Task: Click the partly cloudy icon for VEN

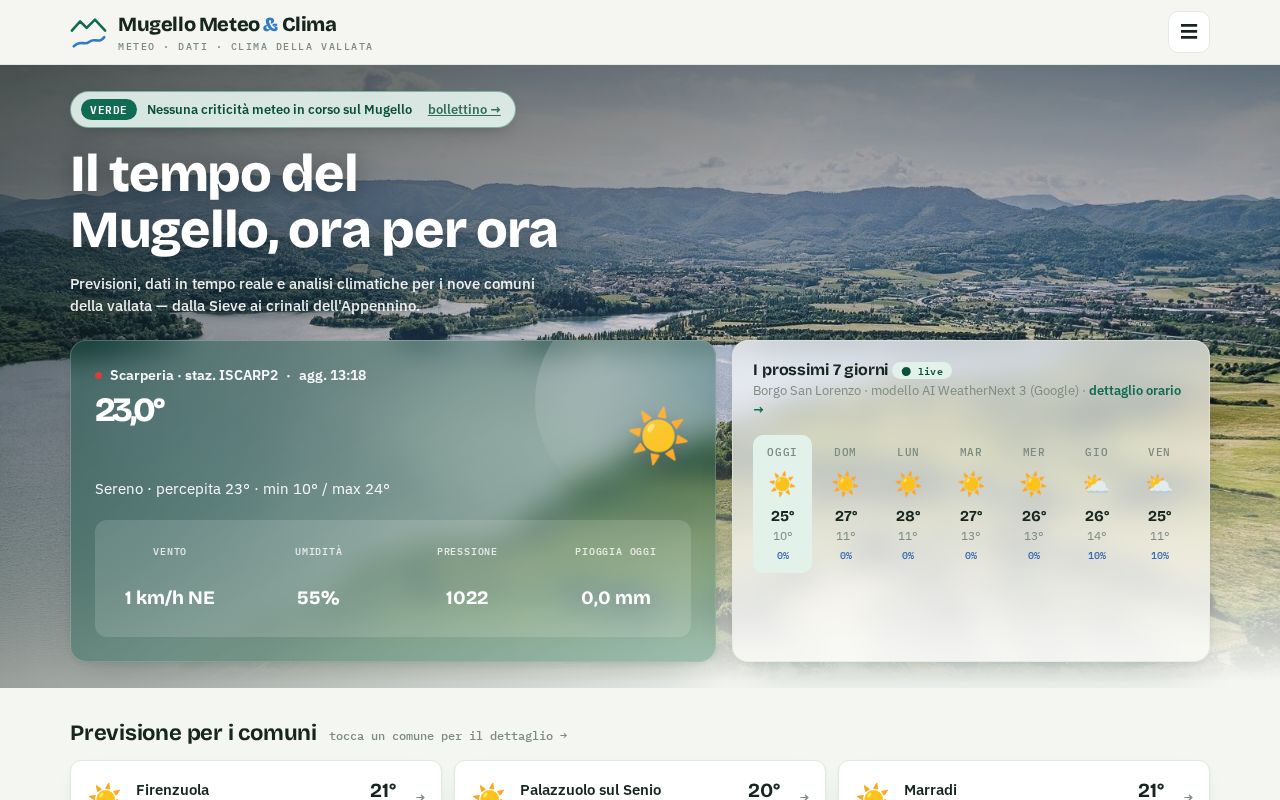Action: tap(1159, 485)
